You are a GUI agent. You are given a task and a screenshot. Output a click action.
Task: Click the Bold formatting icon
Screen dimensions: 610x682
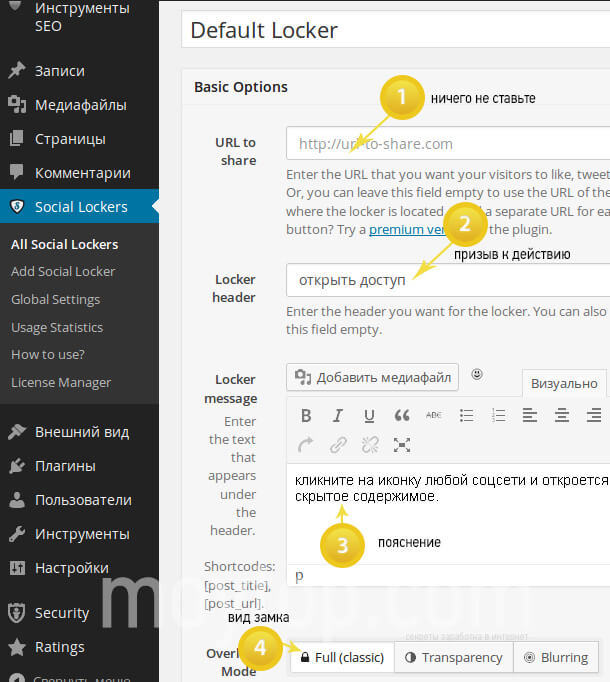pyautogui.click(x=306, y=416)
